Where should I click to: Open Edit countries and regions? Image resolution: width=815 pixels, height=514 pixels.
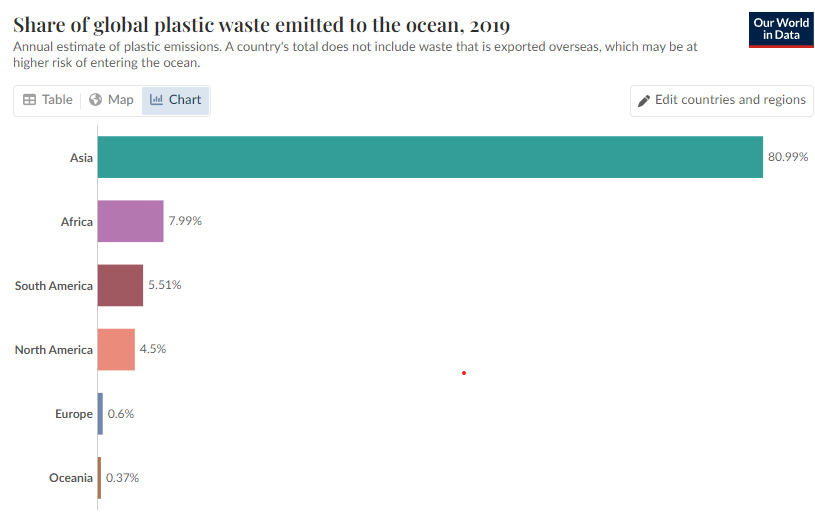pos(722,100)
